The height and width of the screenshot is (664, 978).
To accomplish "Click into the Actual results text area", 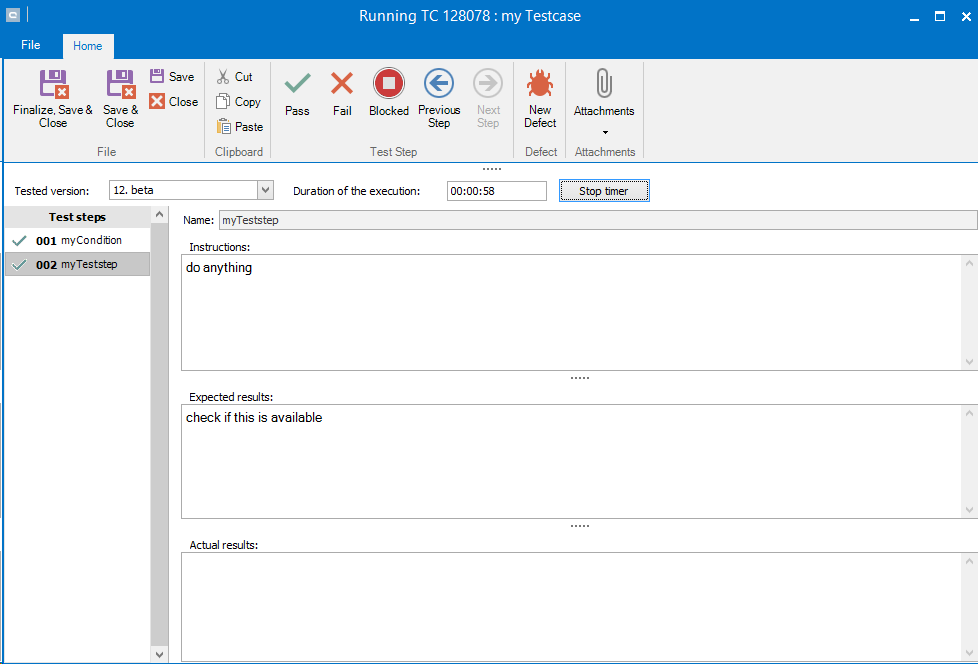I will tap(570, 605).
